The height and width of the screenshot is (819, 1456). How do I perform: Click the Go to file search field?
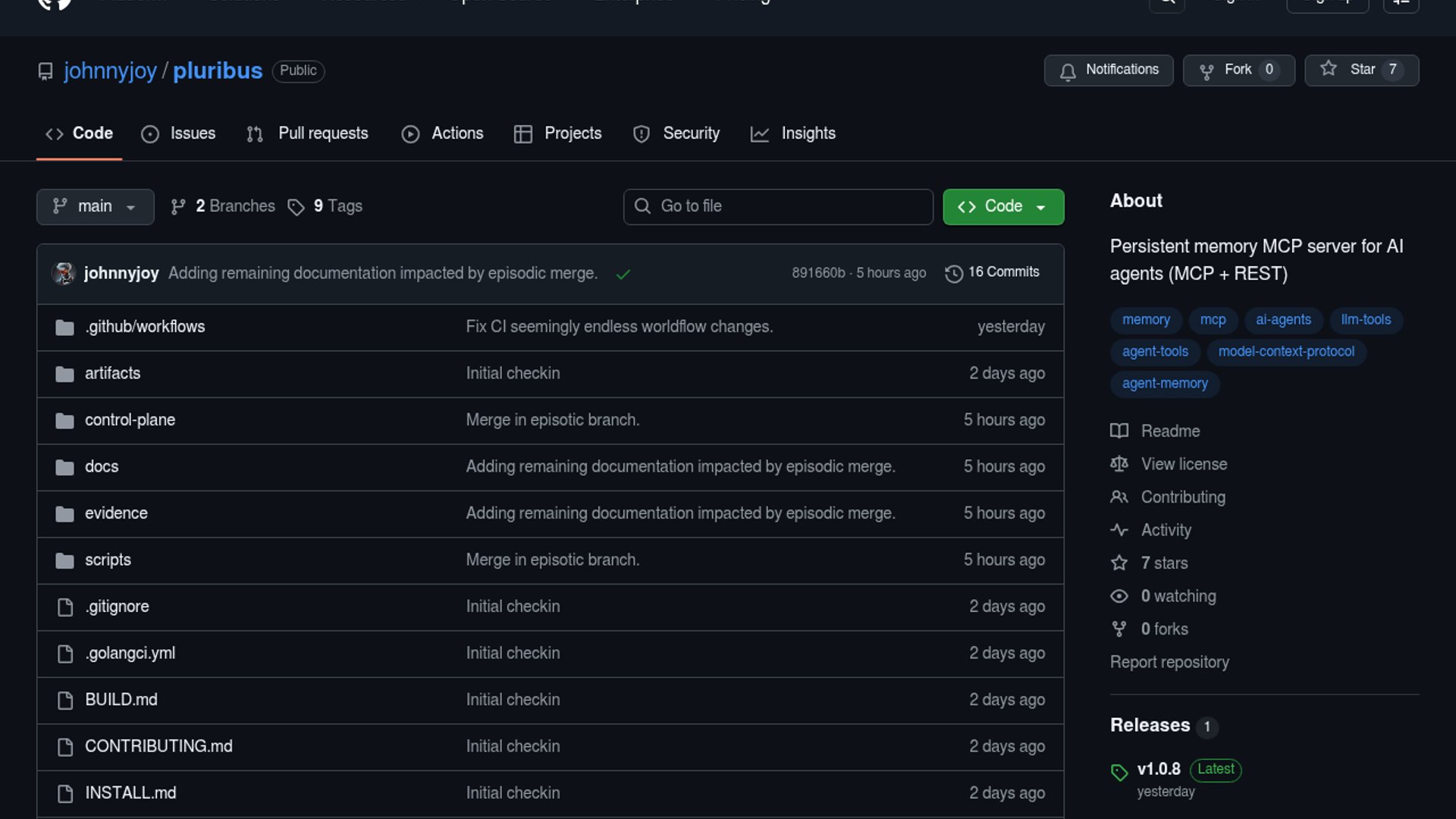pos(777,206)
